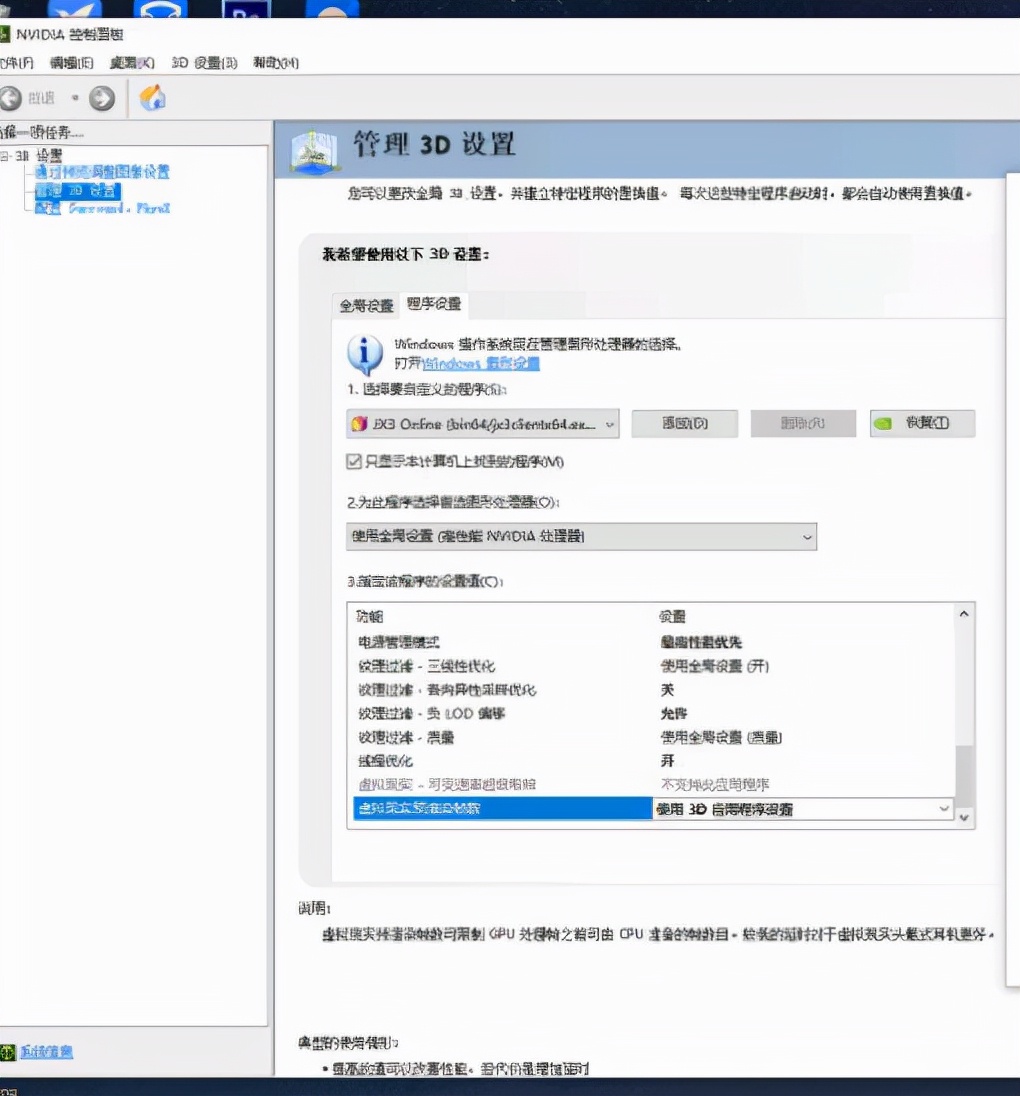Screen dimensions: 1020x1096
Task: Open the program selection dropdown
Action: [608, 423]
